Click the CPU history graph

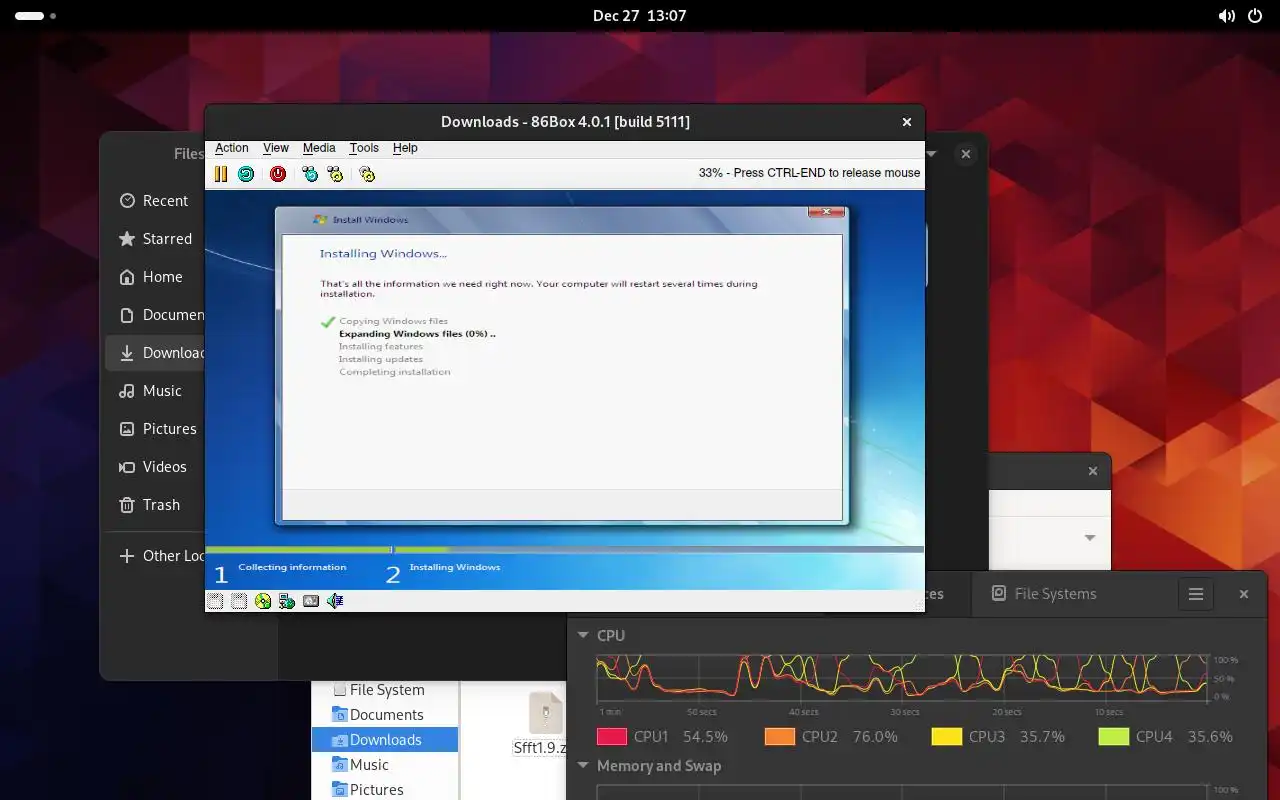[903, 679]
